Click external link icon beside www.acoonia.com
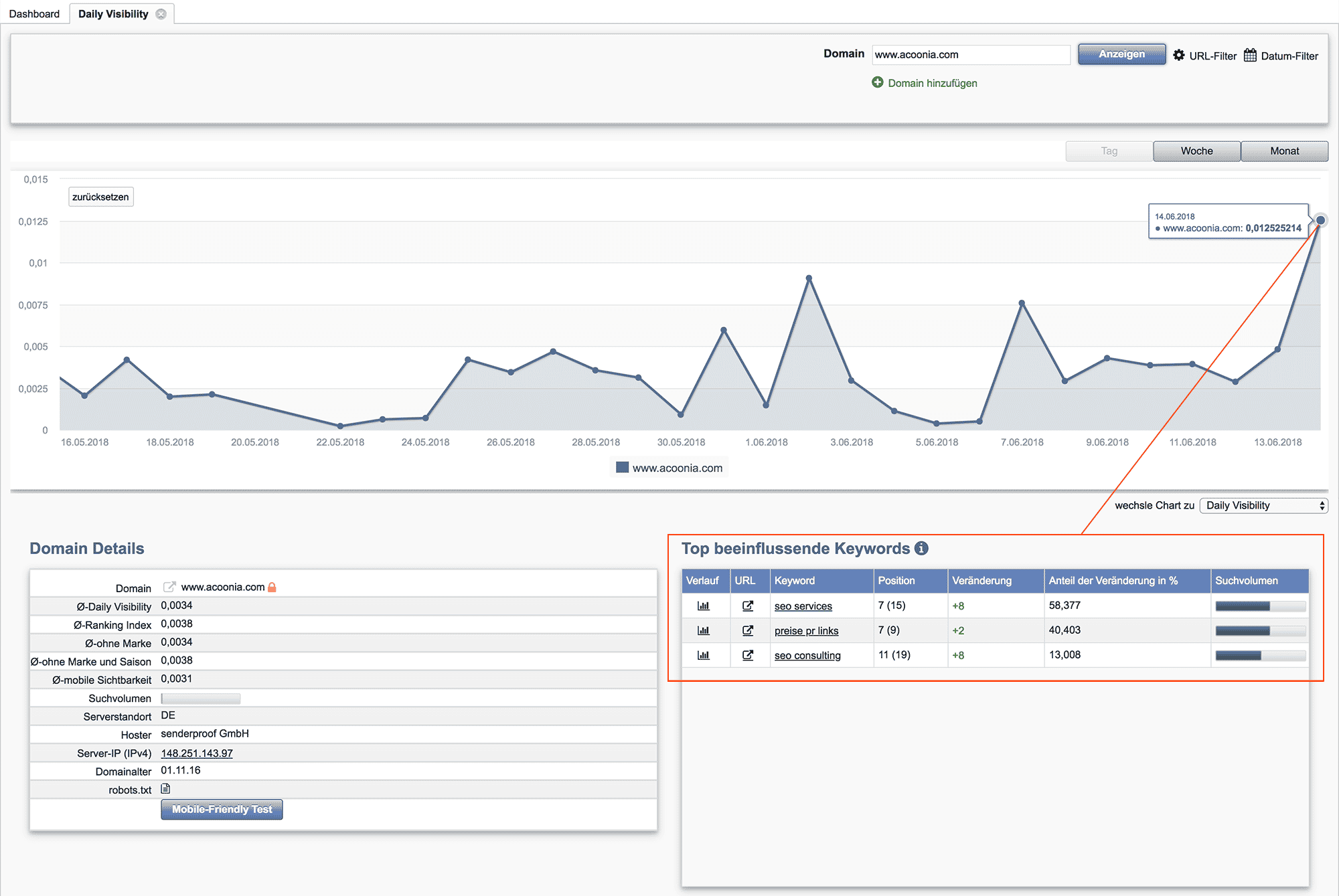 coord(169,587)
